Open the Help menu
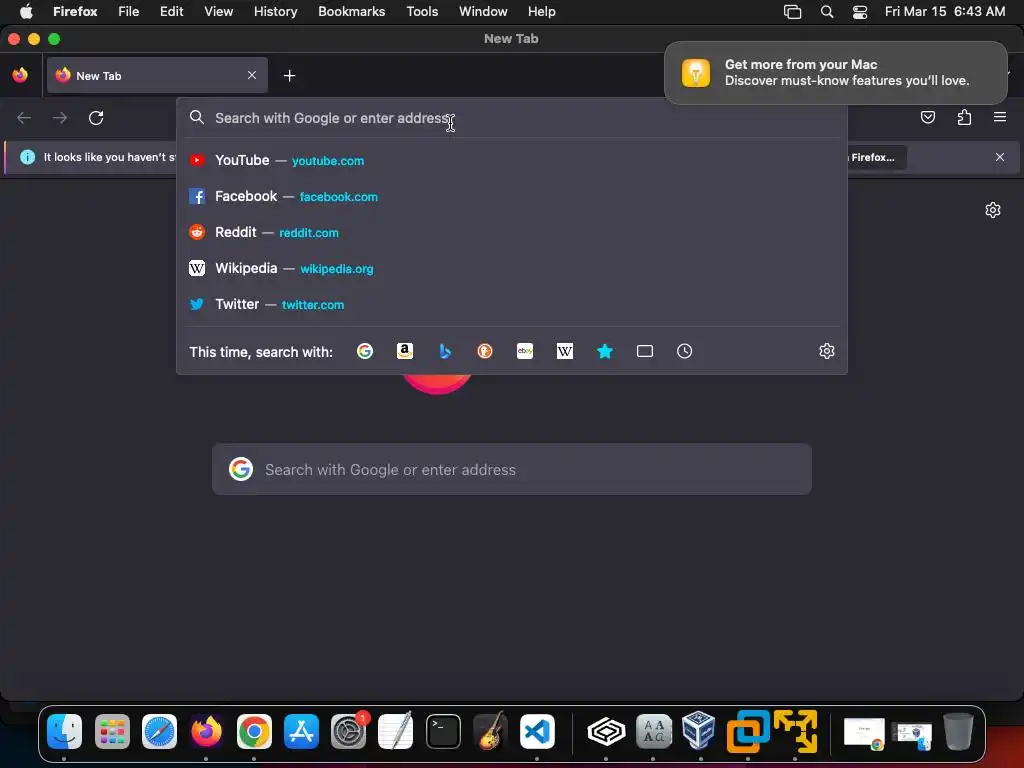1024x768 pixels. (541, 11)
